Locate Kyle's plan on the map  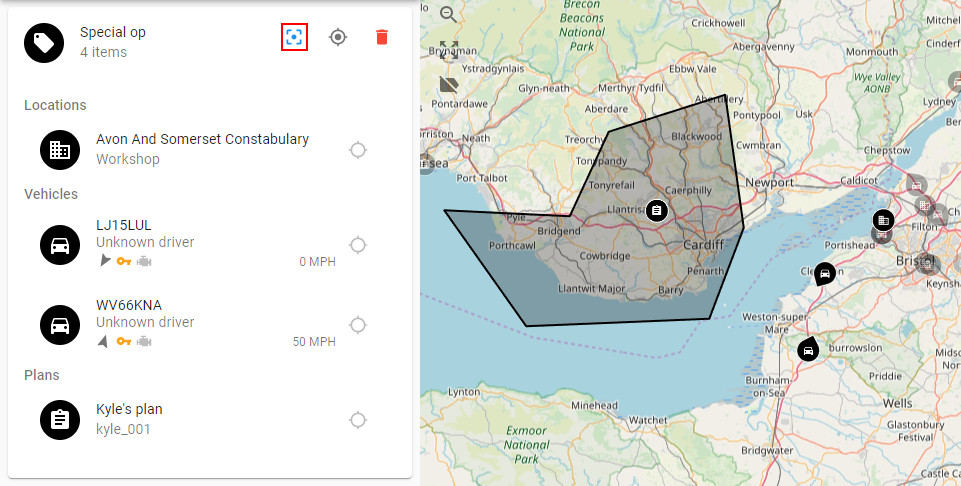pos(357,420)
